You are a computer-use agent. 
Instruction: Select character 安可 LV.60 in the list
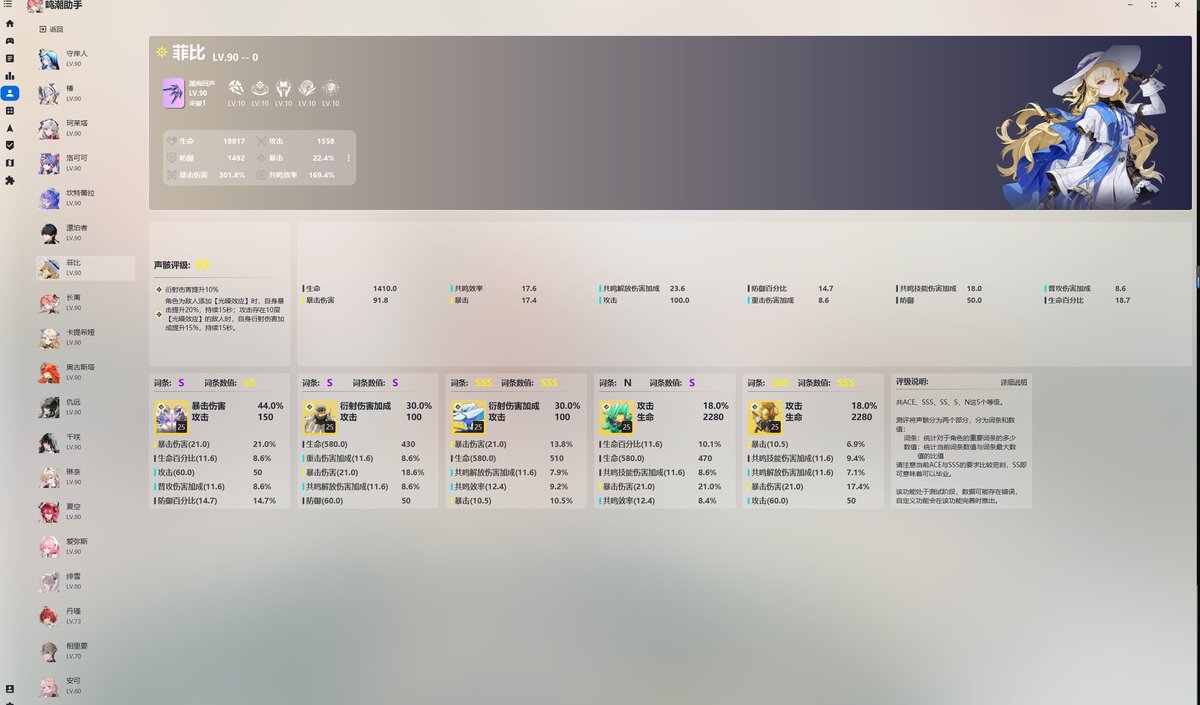tap(86, 686)
